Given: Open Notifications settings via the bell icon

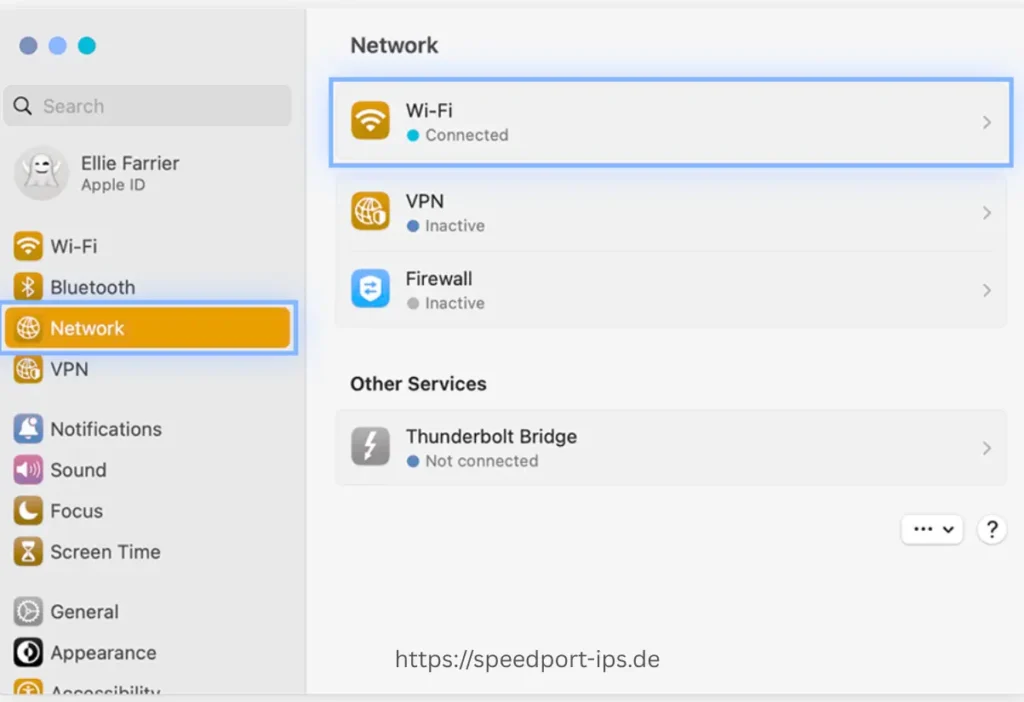Looking at the screenshot, I should pyautogui.click(x=27, y=429).
